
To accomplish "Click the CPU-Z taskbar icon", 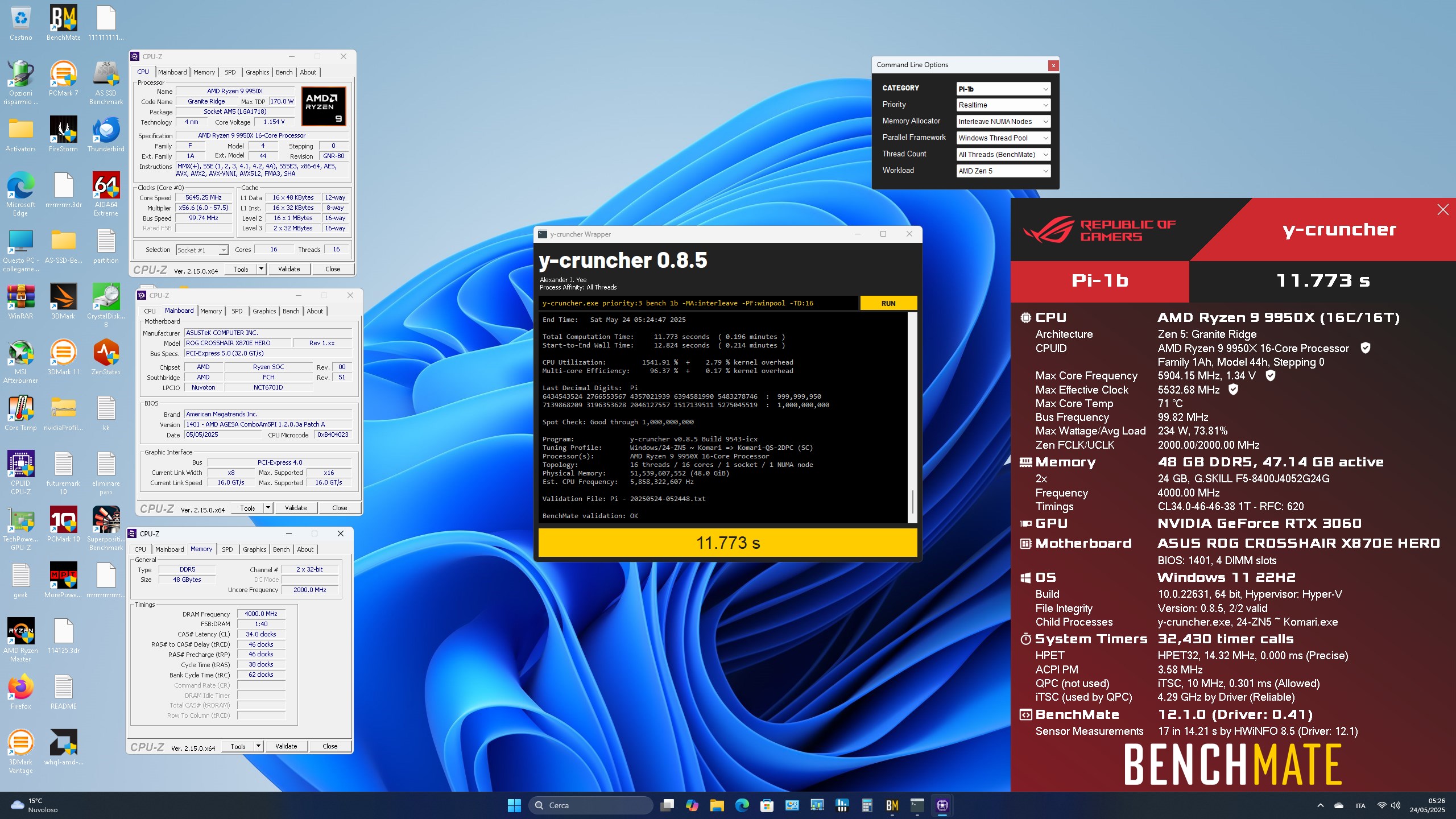I will 942,805.
